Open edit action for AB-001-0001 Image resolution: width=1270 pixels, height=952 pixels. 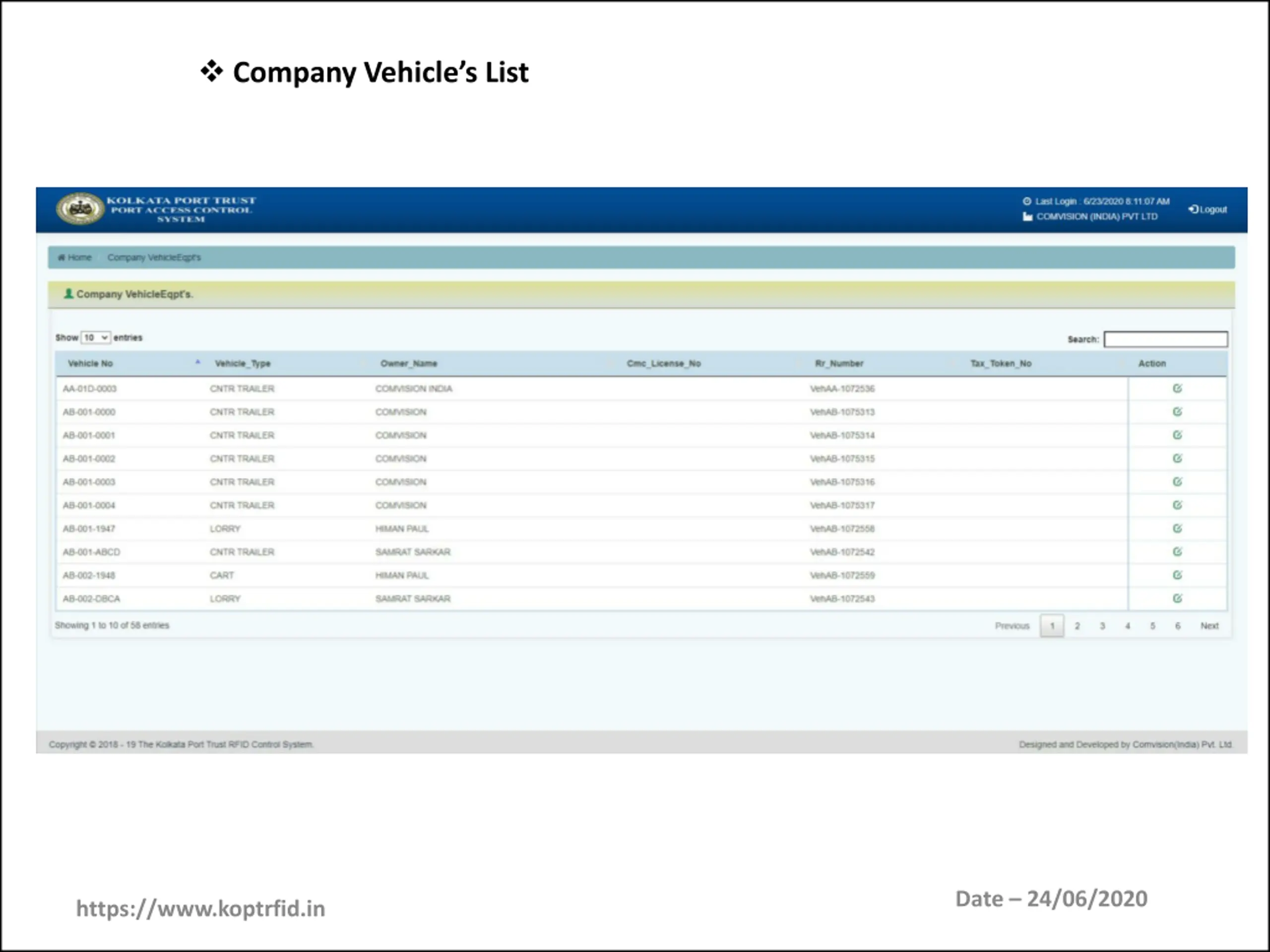pos(1177,435)
